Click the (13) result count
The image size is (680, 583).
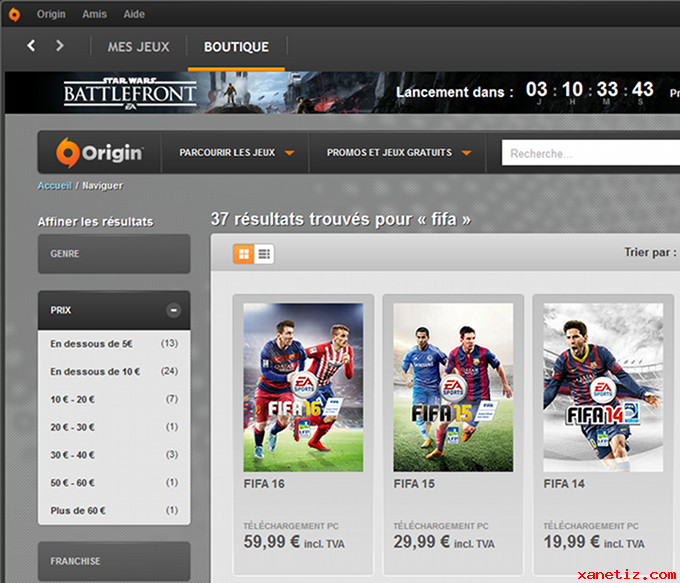pyautogui.click(x=170, y=344)
